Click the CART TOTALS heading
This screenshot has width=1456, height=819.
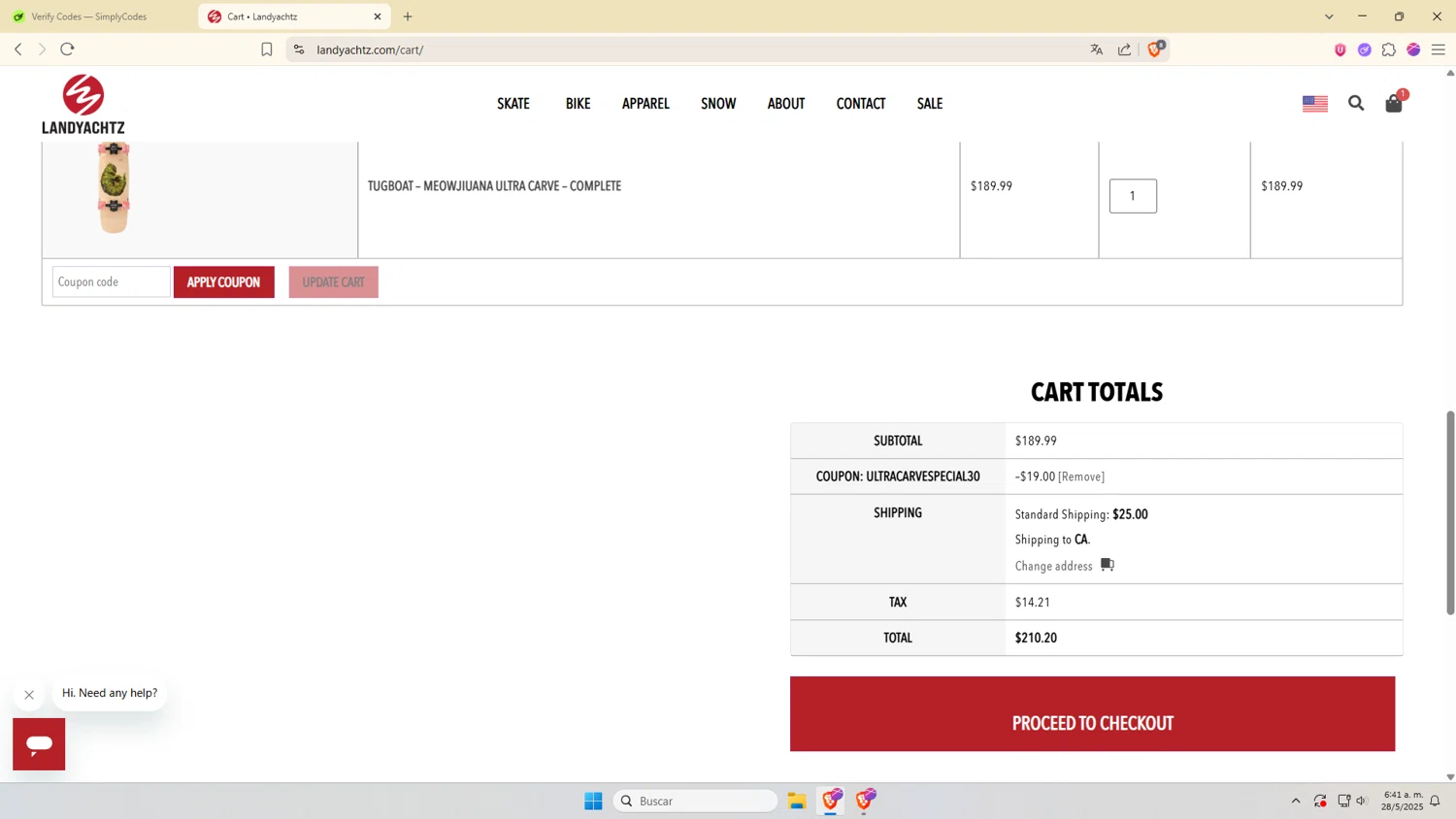(x=1097, y=392)
